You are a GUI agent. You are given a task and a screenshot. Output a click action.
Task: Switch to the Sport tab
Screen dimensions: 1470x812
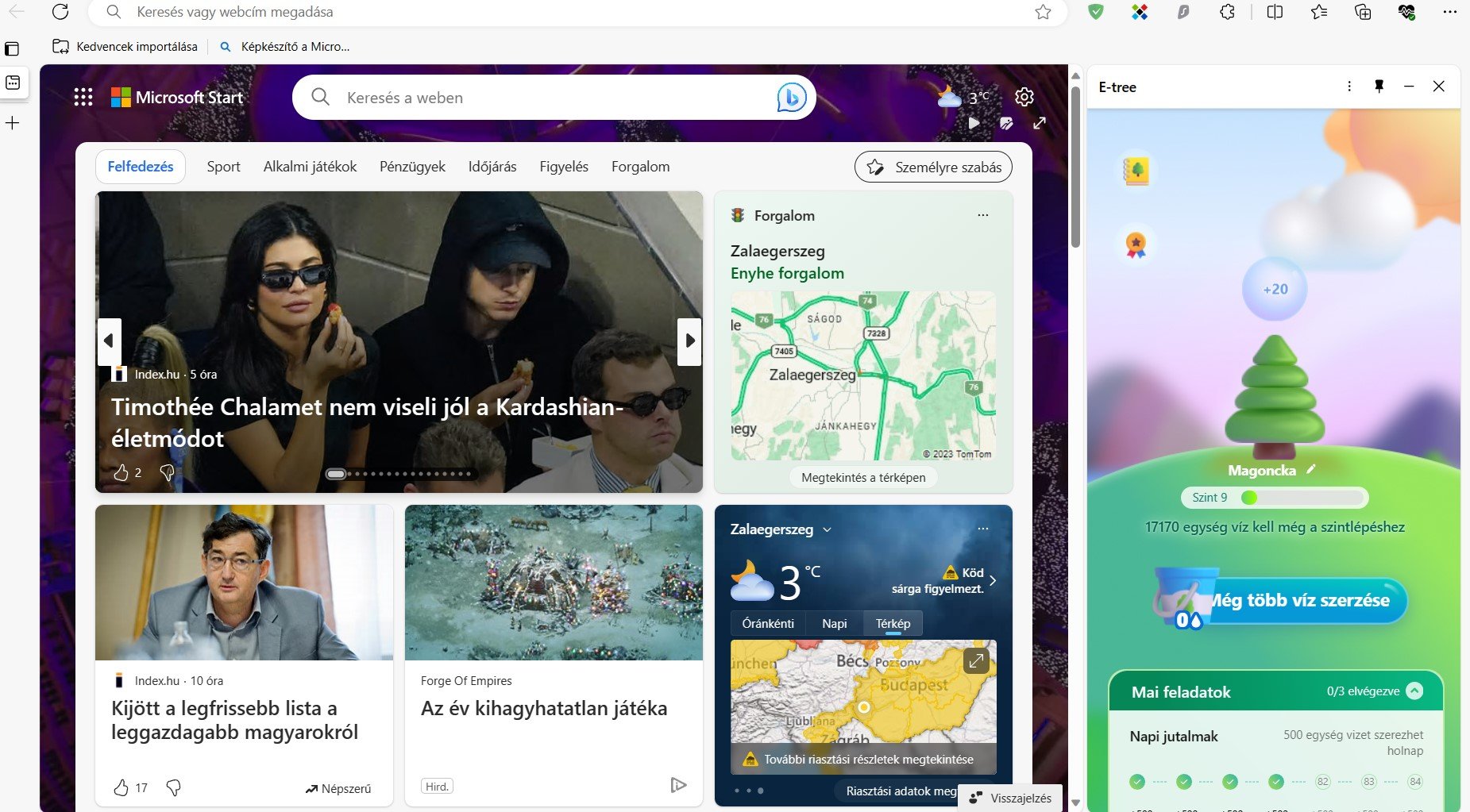click(223, 167)
